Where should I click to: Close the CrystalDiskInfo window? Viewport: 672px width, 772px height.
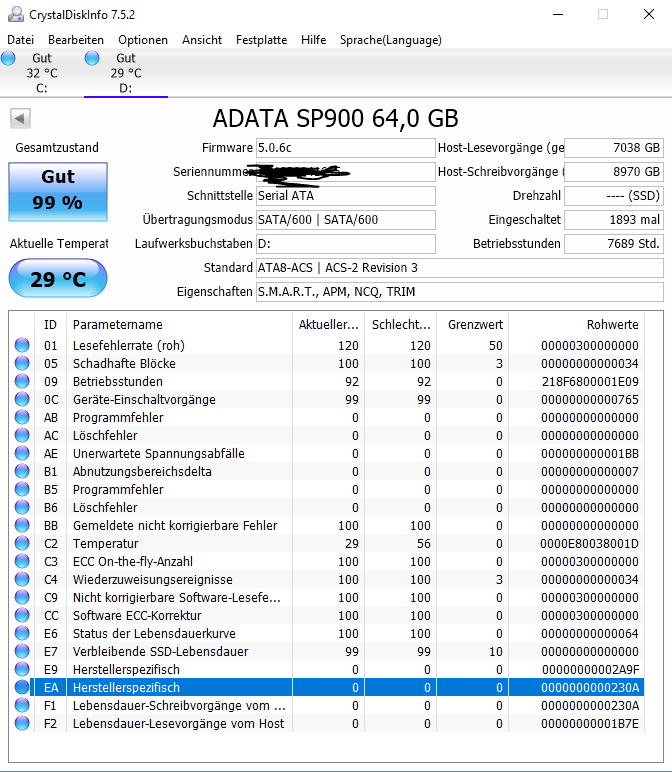pyautogui.click(x=649, y=14)
